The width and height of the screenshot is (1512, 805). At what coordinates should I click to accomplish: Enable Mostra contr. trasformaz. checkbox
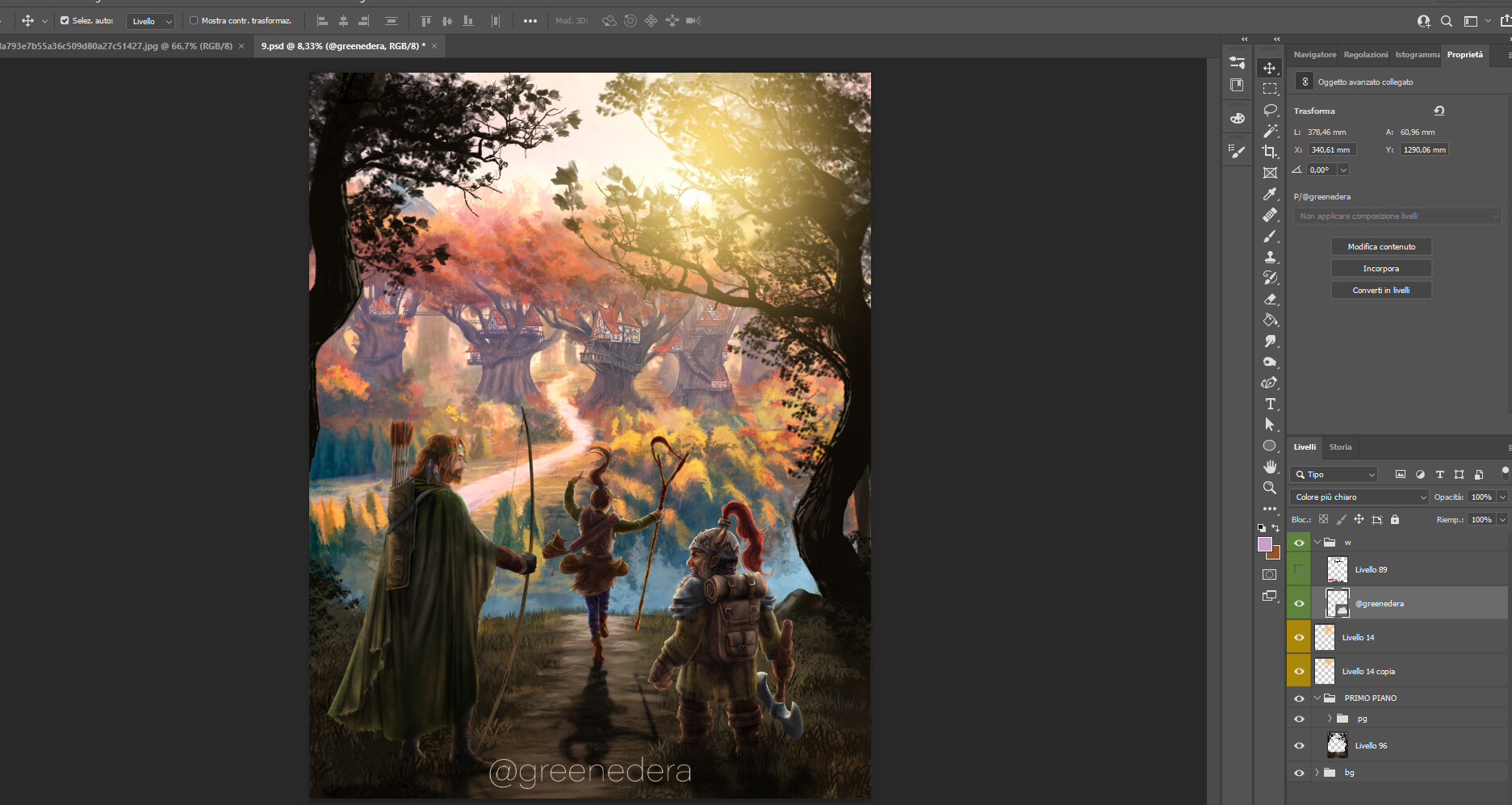click(194, 21)
